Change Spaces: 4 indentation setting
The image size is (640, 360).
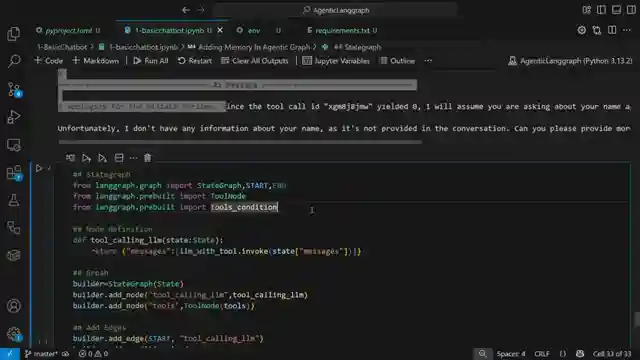[x=511, y=354]
